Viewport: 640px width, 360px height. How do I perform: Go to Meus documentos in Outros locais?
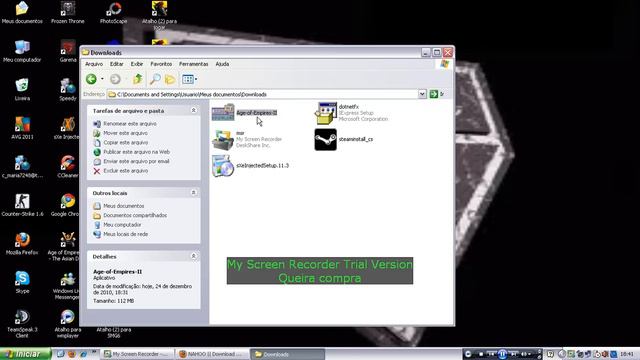click(124, 206)
